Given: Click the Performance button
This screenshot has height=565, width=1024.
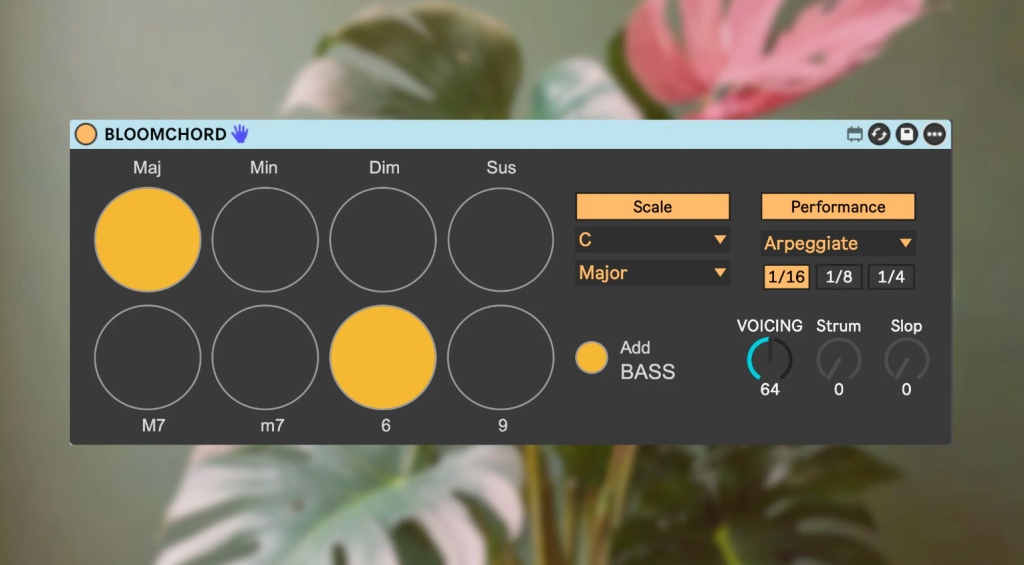Looking at the screenshot, I should [x=838, y=206].
